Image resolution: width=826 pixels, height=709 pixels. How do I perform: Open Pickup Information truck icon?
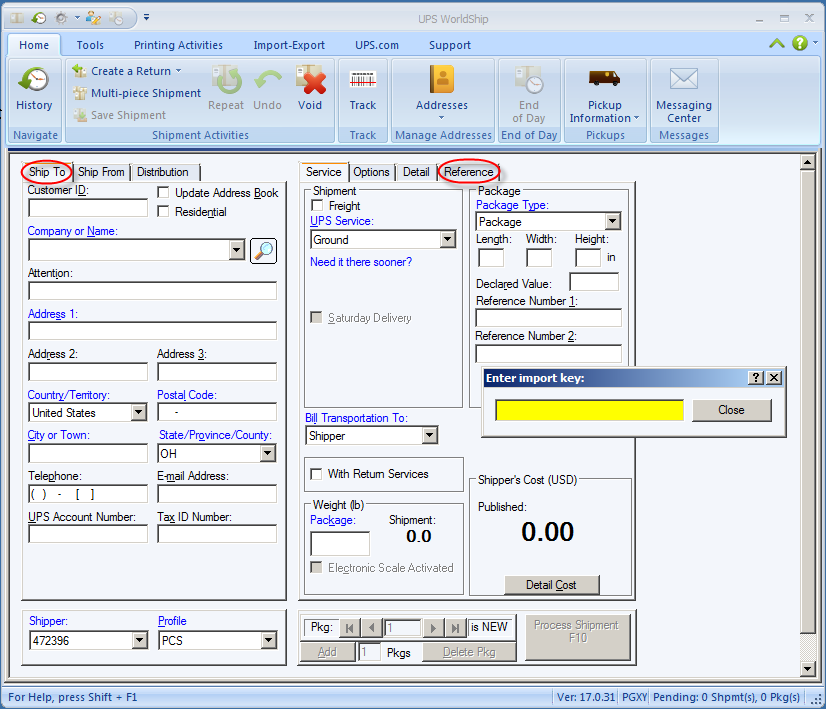[x=604, y=78]
